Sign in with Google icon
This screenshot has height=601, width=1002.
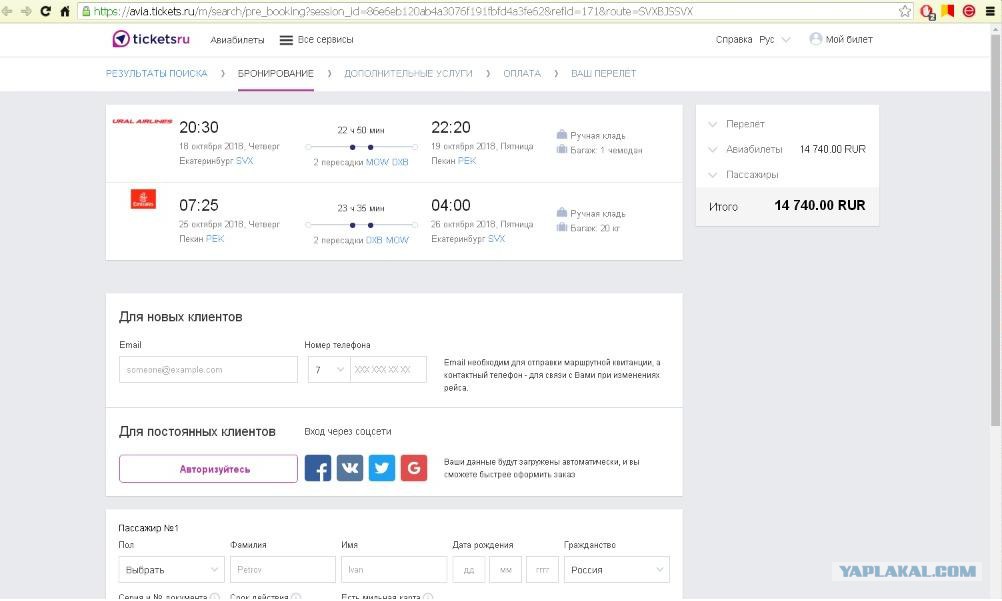413,468
